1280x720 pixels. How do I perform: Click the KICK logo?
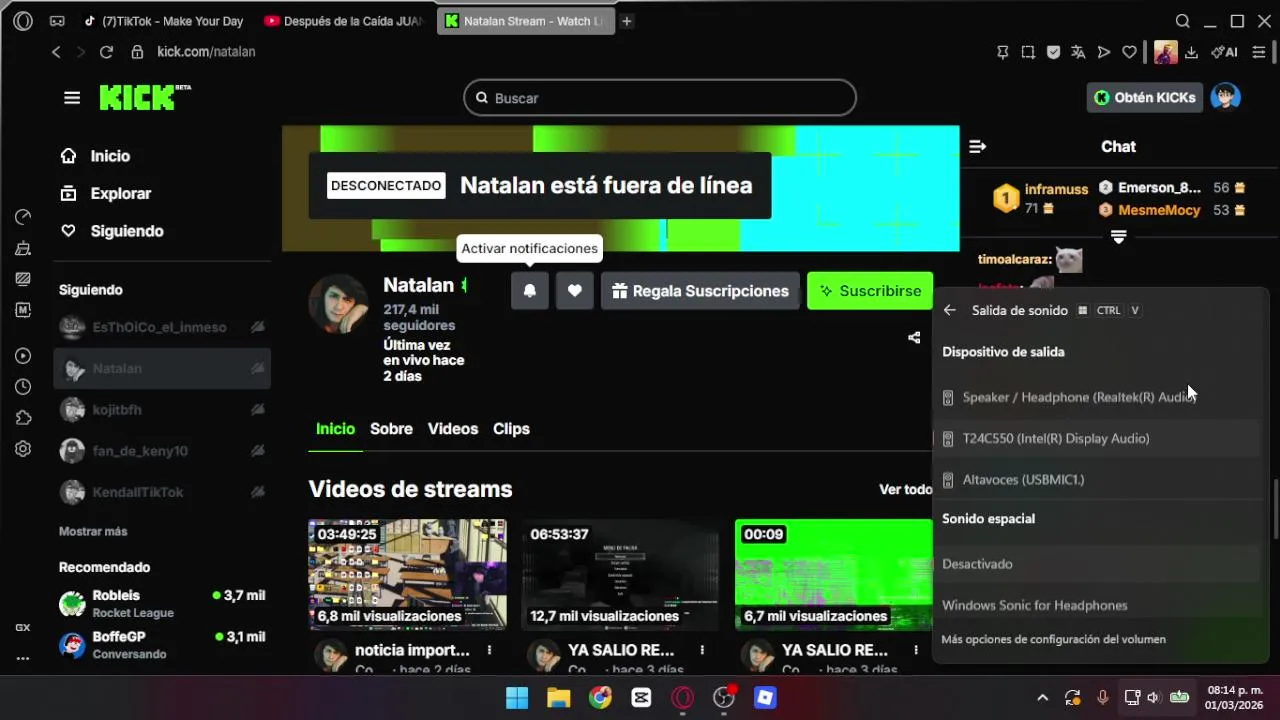[145, 97]
